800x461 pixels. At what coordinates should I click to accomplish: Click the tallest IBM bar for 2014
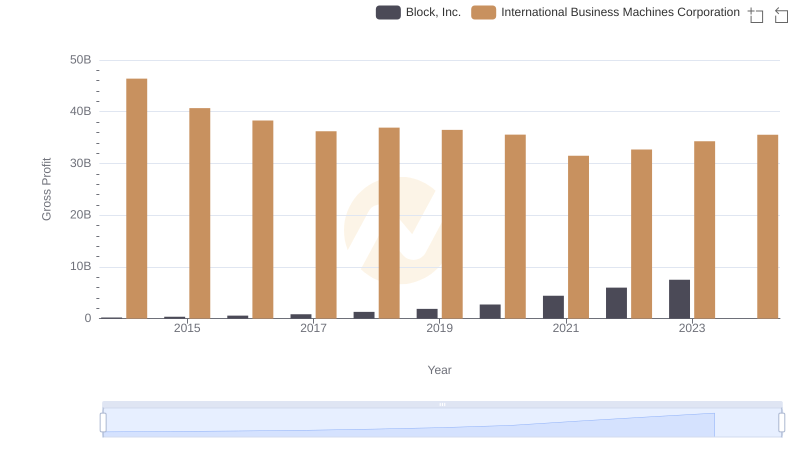137,198
